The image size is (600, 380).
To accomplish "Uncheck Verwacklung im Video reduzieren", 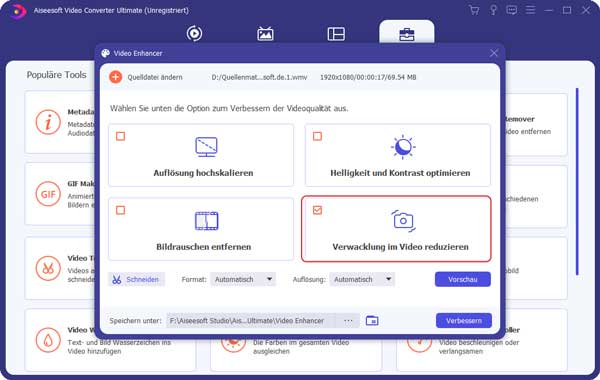I will [x=317, y=210].
